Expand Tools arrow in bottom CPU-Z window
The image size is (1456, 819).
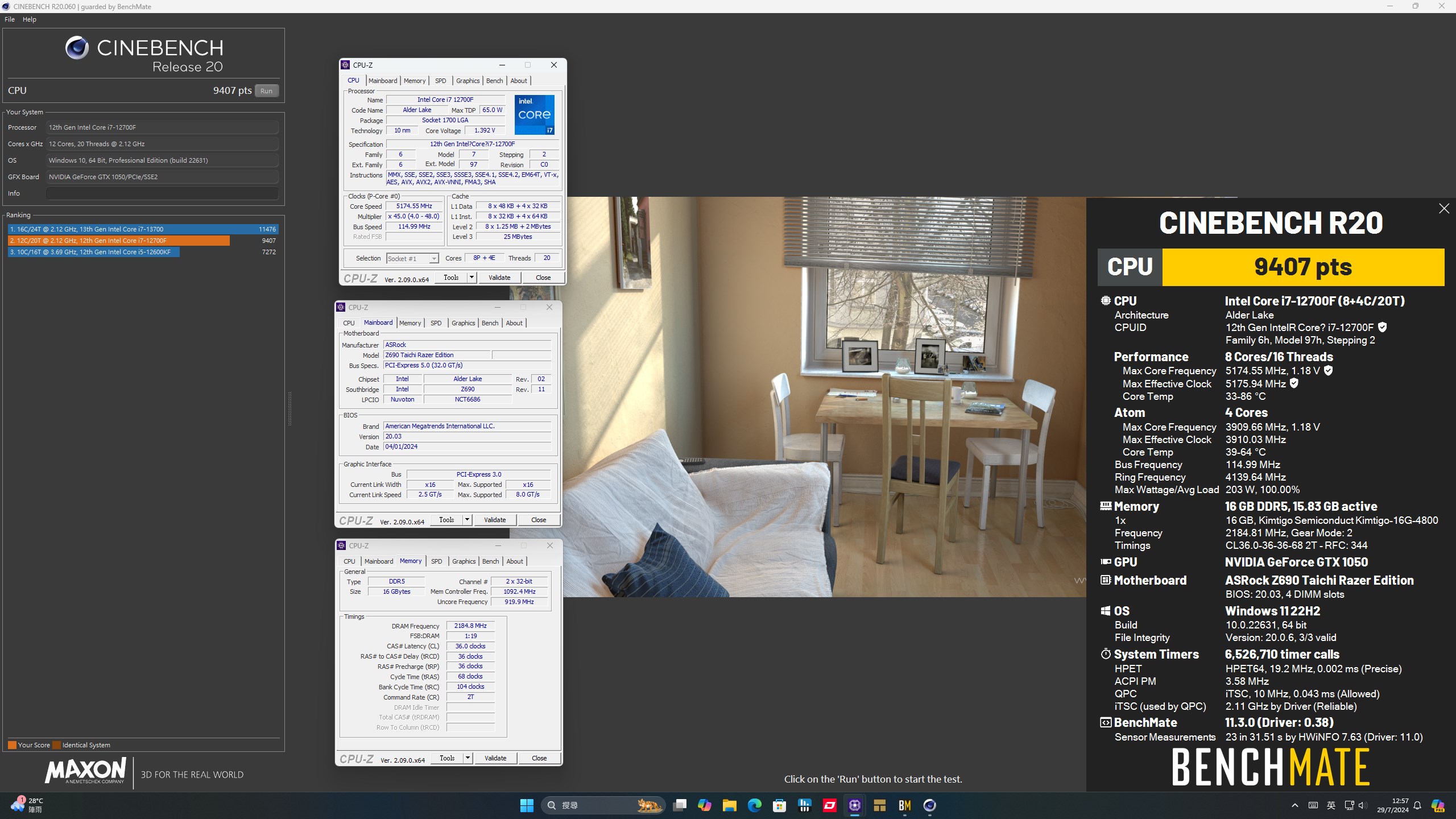point(468,758)
